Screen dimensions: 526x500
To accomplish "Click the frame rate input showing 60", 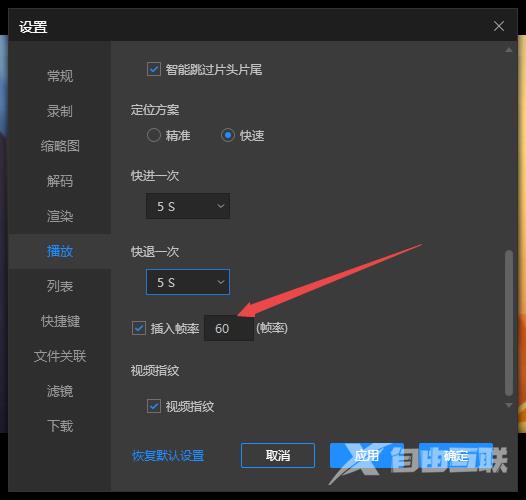I will click(229, 328).
